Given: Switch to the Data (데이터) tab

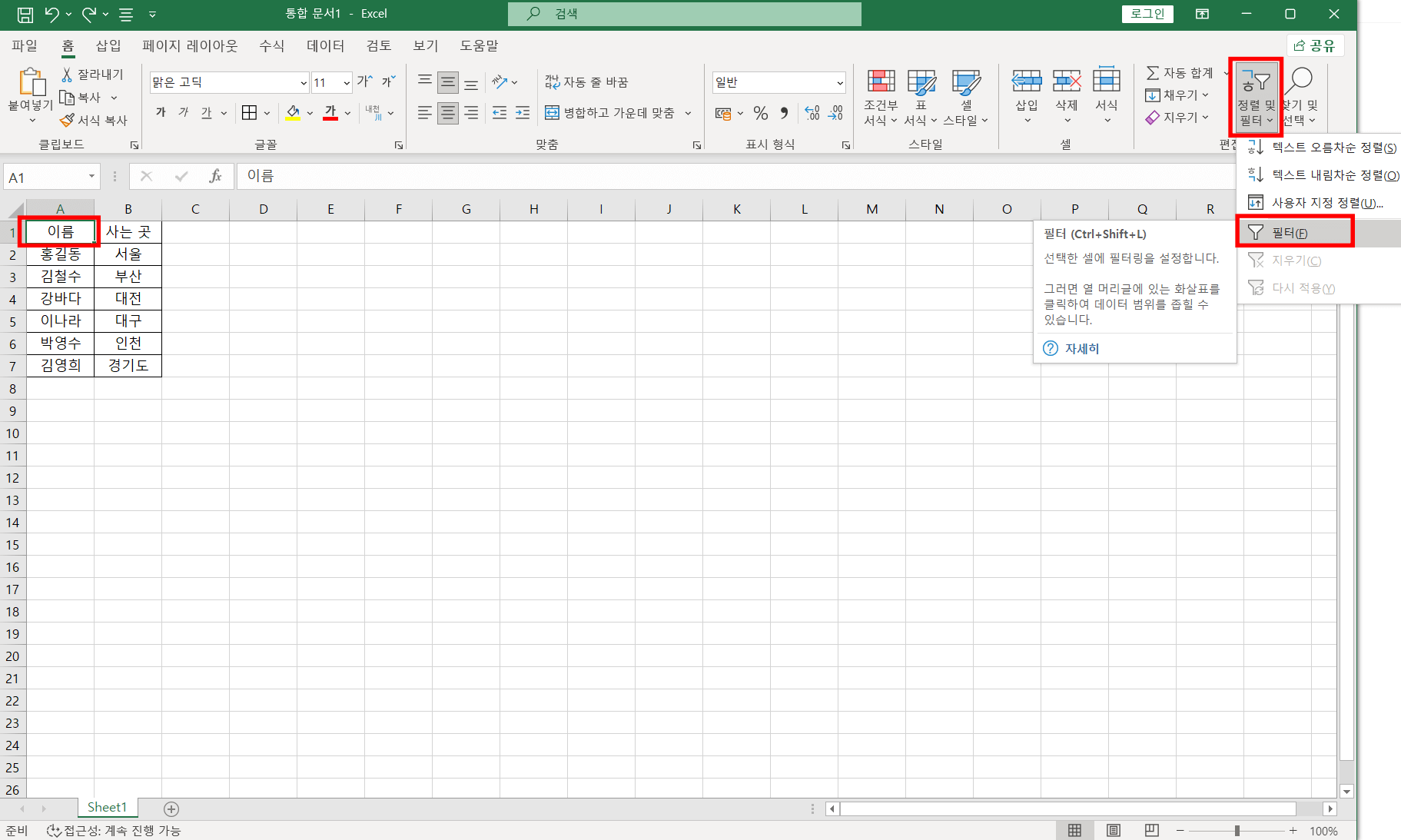Looking at the screenshot, I should [325, 46].
